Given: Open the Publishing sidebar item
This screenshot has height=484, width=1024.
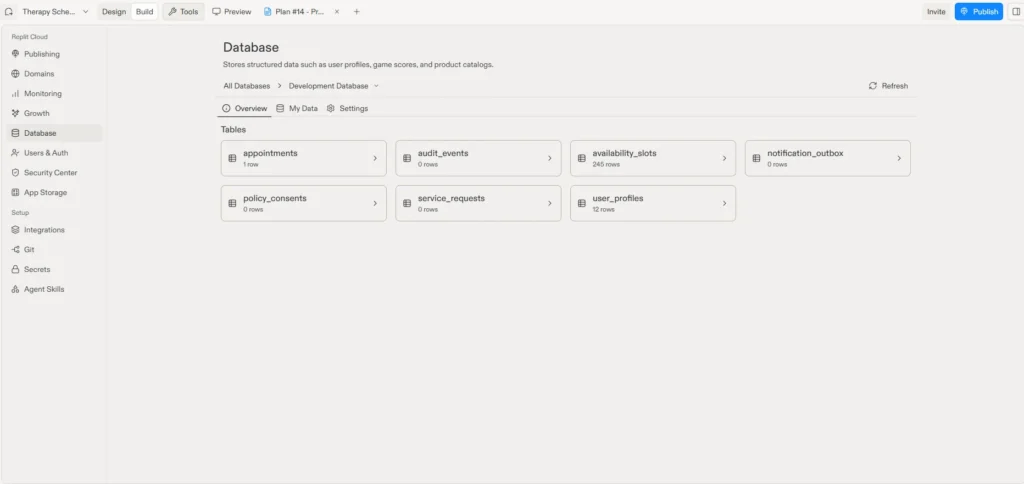Looking at the screenshot, I should (54, 54).
